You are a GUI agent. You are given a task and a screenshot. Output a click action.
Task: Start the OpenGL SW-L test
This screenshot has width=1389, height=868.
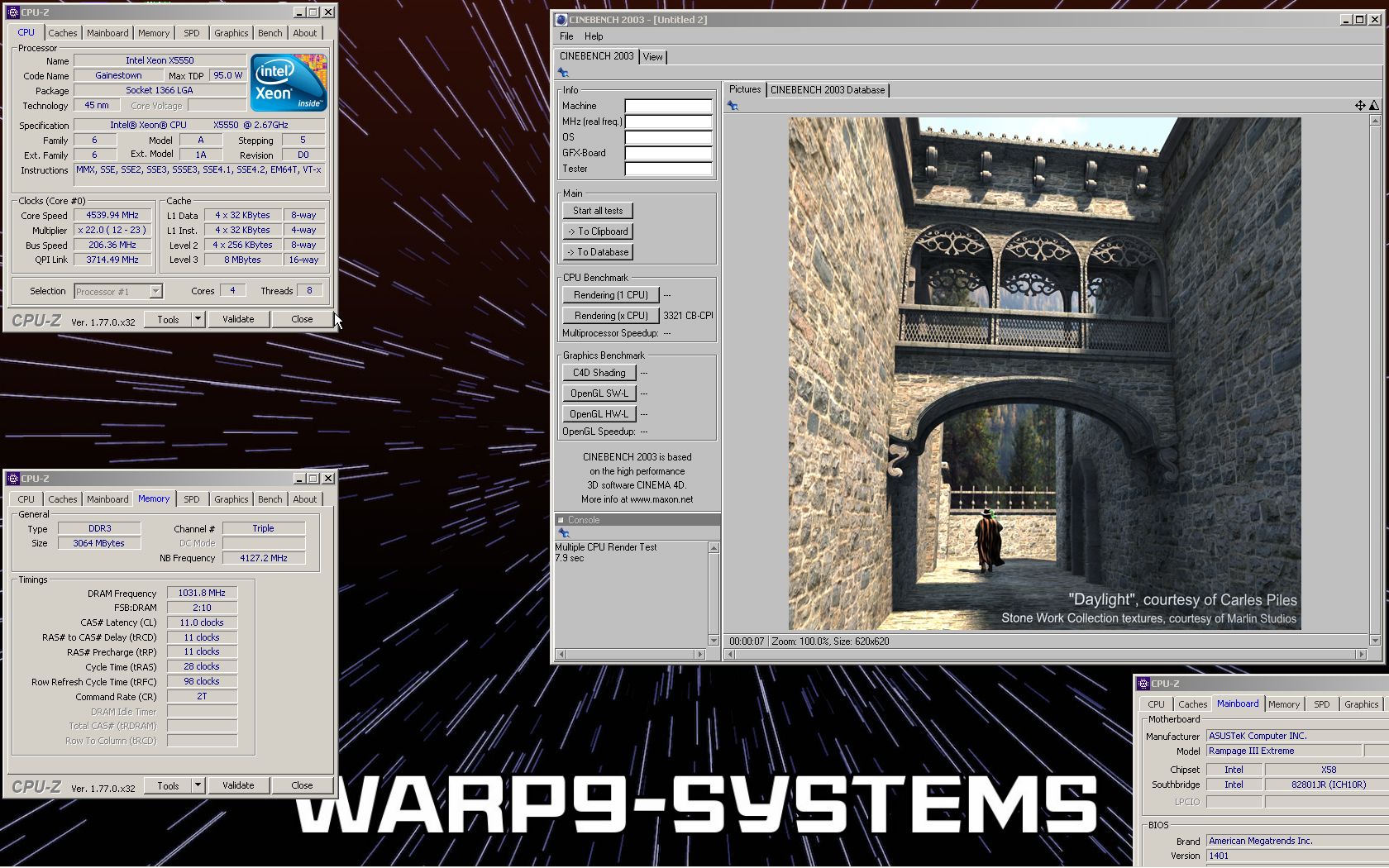tap(599, 393)
